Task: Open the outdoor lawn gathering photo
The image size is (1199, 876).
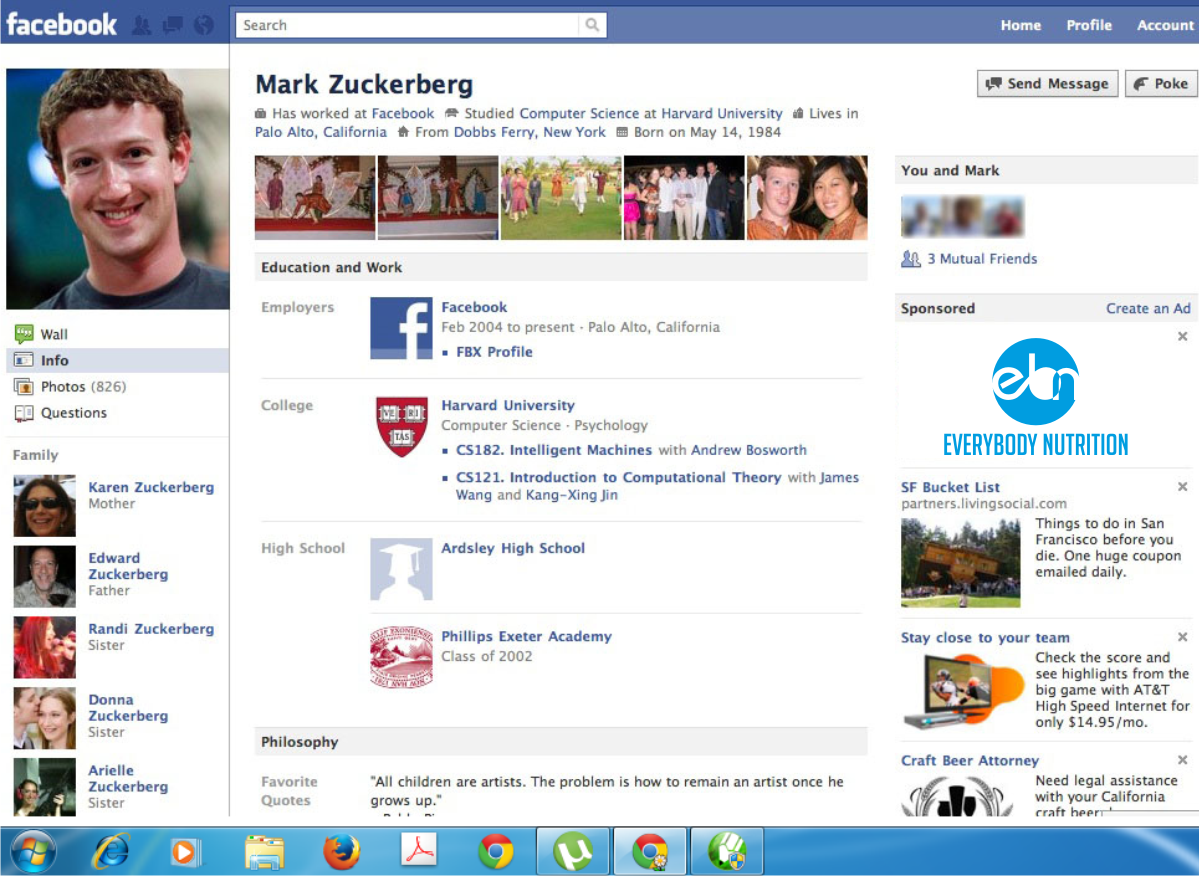Action: [561, 197]
